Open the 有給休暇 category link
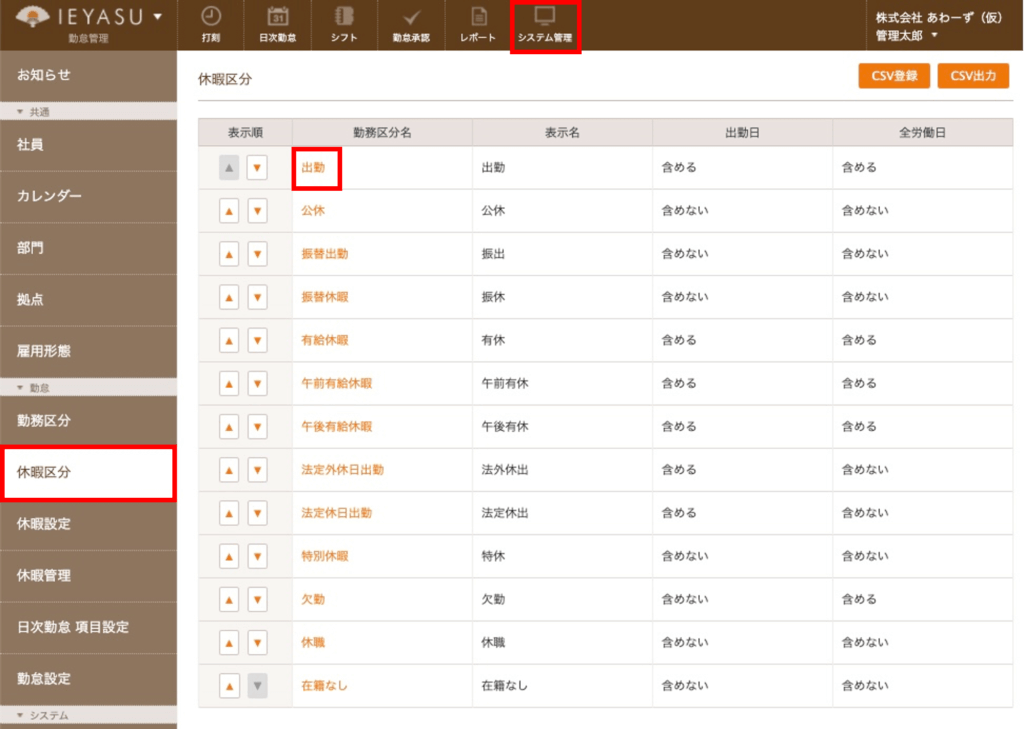Image resolution: width=1024 pixels, height=729 pixels. pyautogui.click(x=325, y=340)
